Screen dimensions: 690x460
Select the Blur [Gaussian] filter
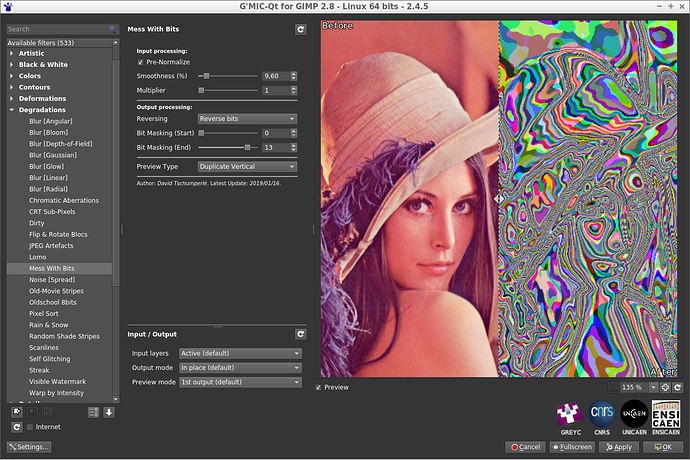click(x=53, y=155)
